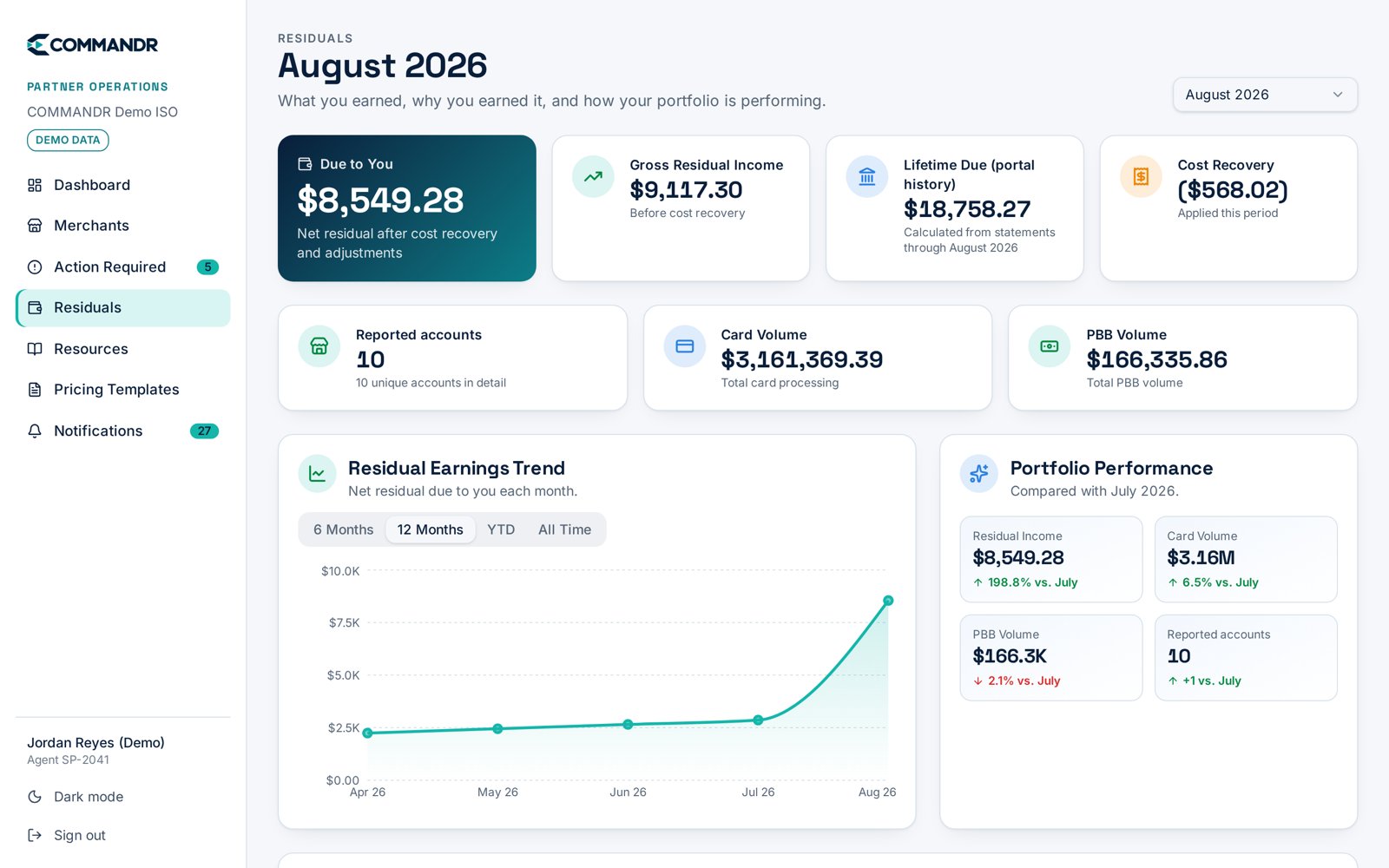The image size is (1389, 868).
Task: Click the Portfolio Performance sparkle icon
Action: pos(979,474)
